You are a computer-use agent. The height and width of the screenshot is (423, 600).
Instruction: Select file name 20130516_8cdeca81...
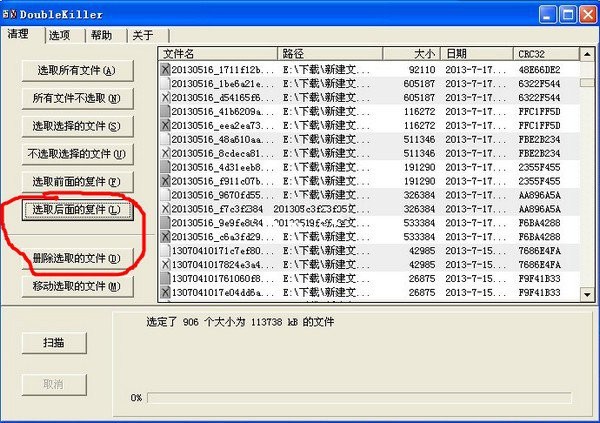tap(223, 153)
